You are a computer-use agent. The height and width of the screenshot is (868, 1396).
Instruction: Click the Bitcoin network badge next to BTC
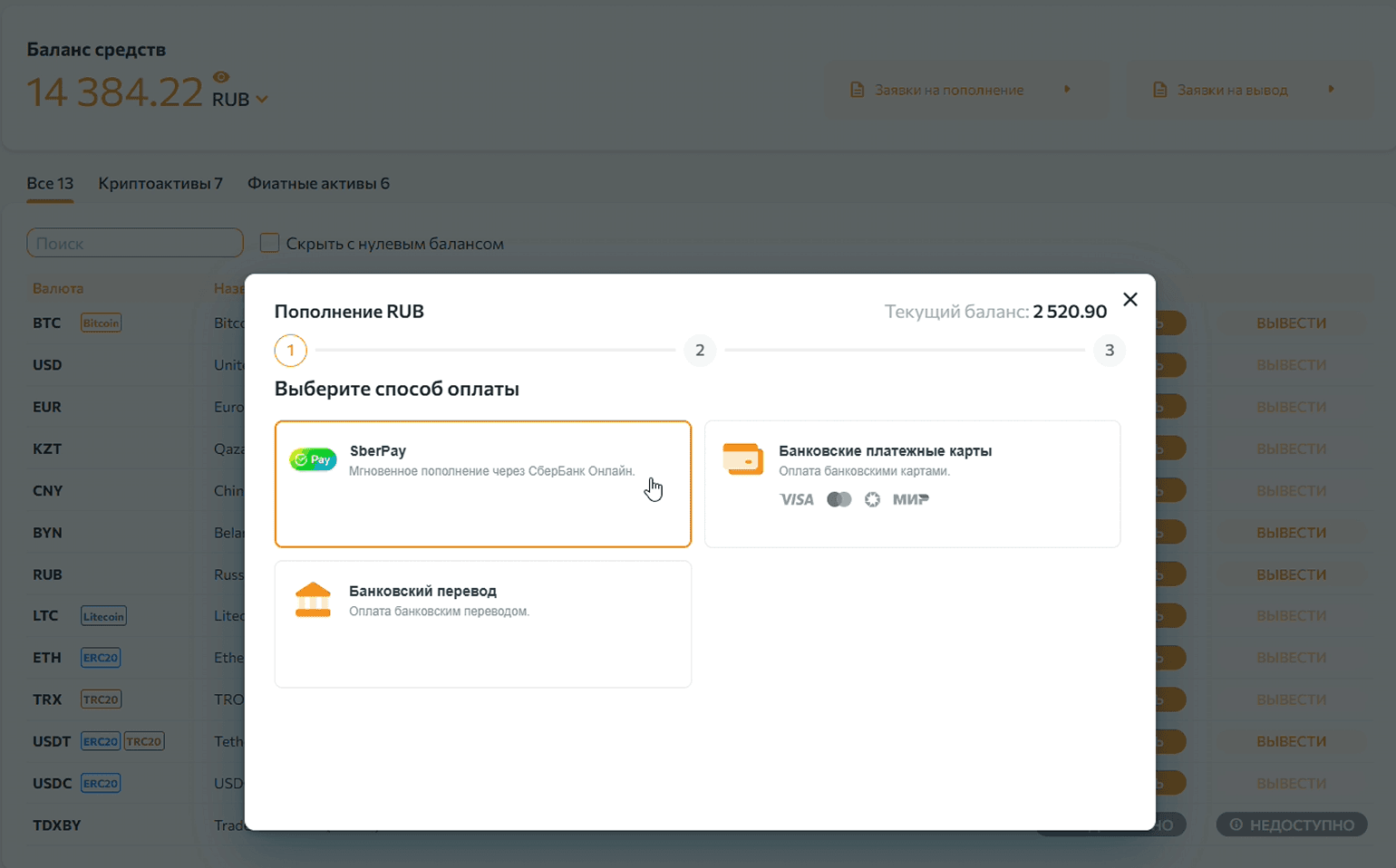click(101, 323)
